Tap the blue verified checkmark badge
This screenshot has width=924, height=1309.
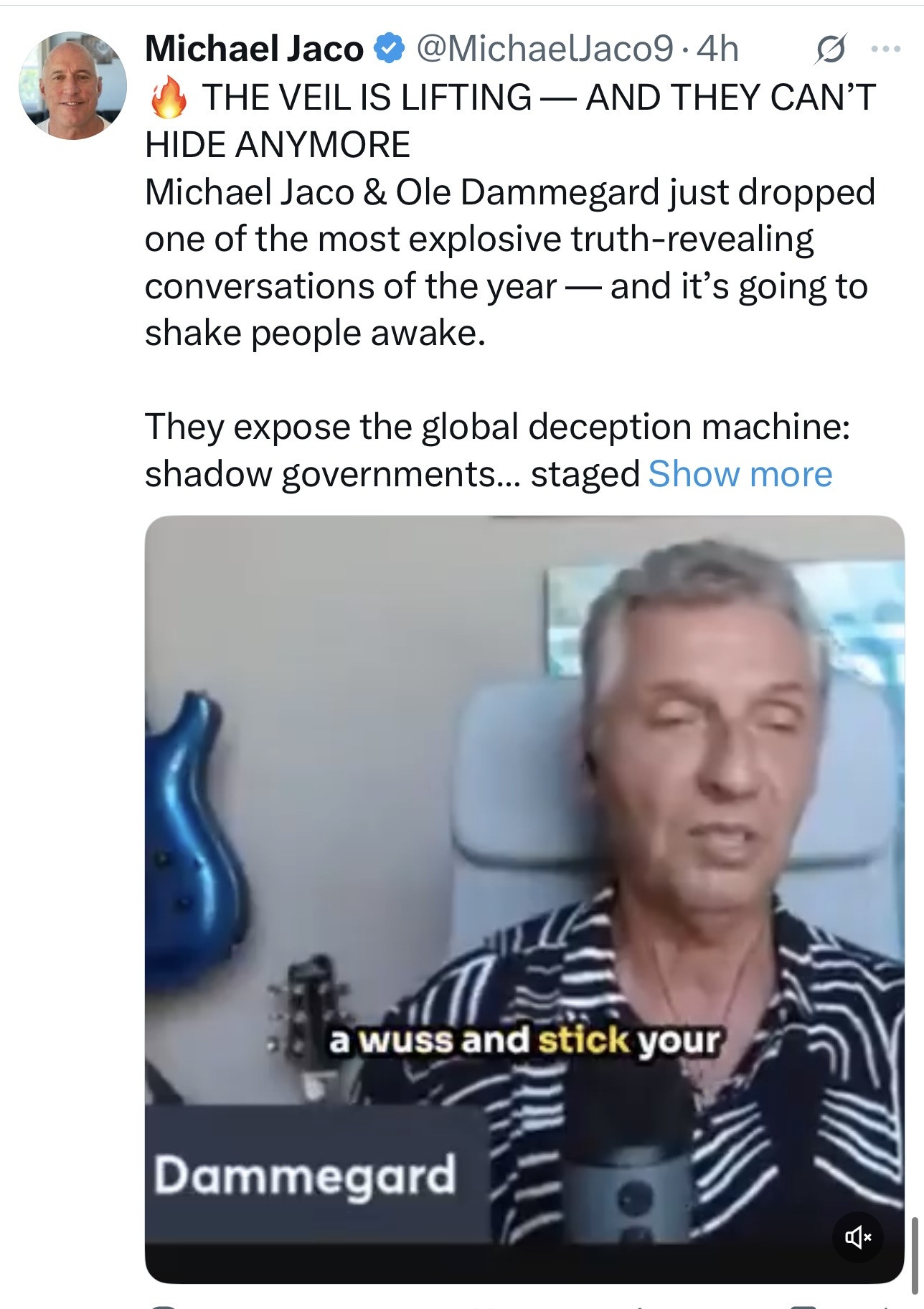pyautogui.click(x=388, y=49)
